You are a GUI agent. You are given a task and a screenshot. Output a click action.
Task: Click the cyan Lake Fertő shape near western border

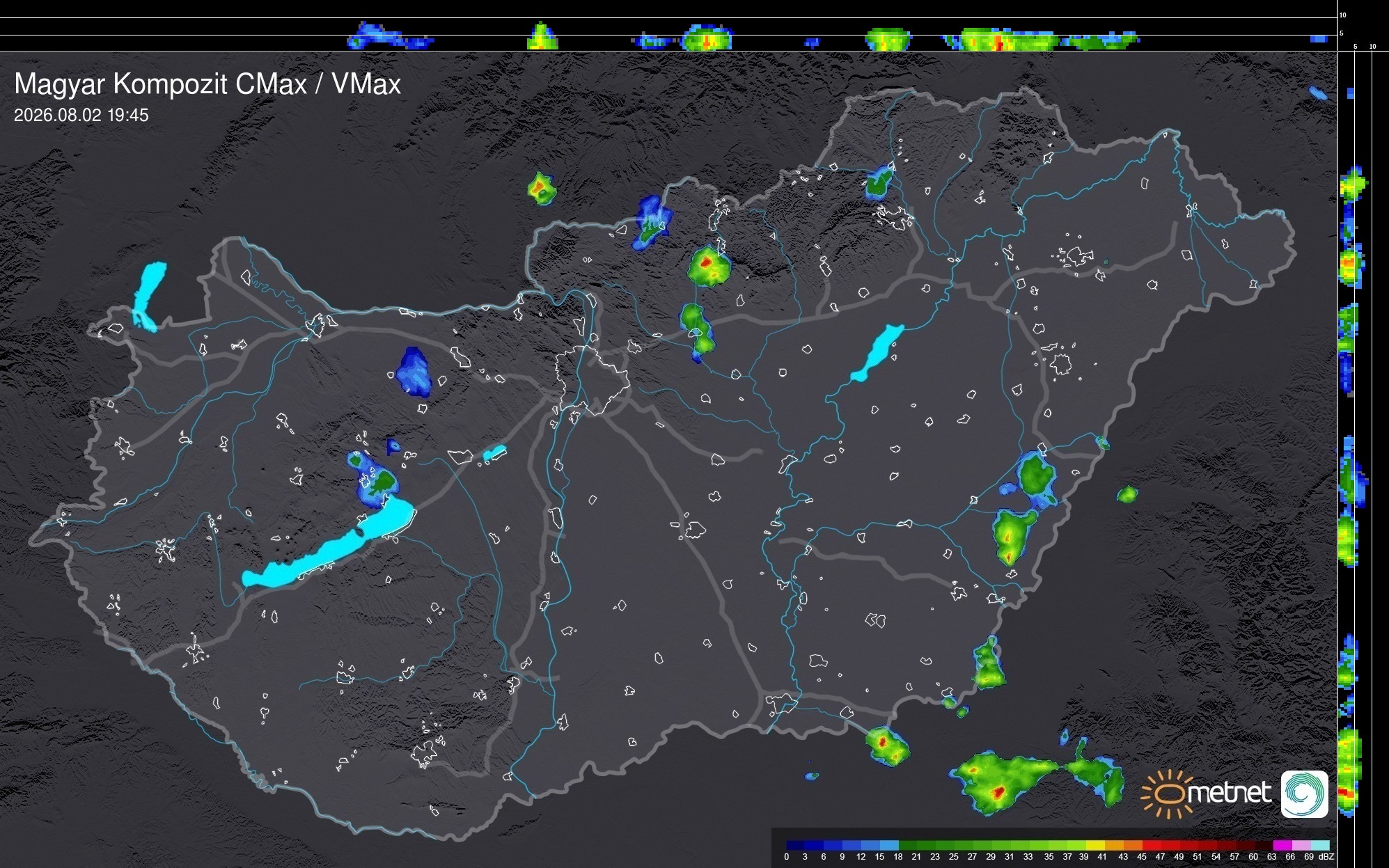point(149,296)
